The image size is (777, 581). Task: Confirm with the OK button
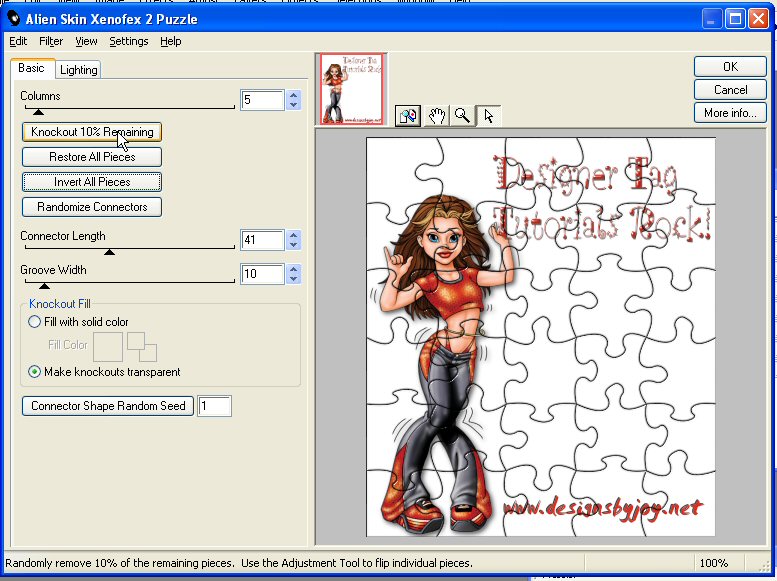[730, 66]
